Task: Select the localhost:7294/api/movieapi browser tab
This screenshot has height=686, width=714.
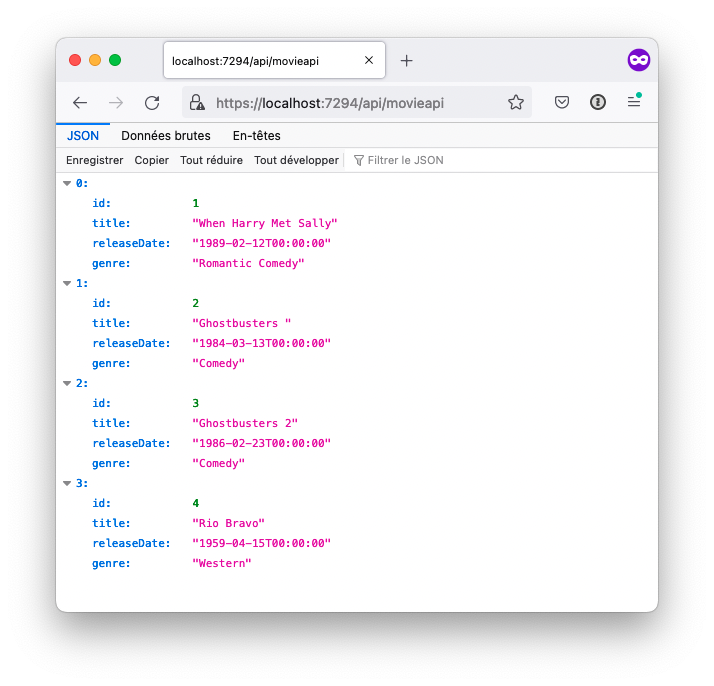Action: [x=274, y=61]
